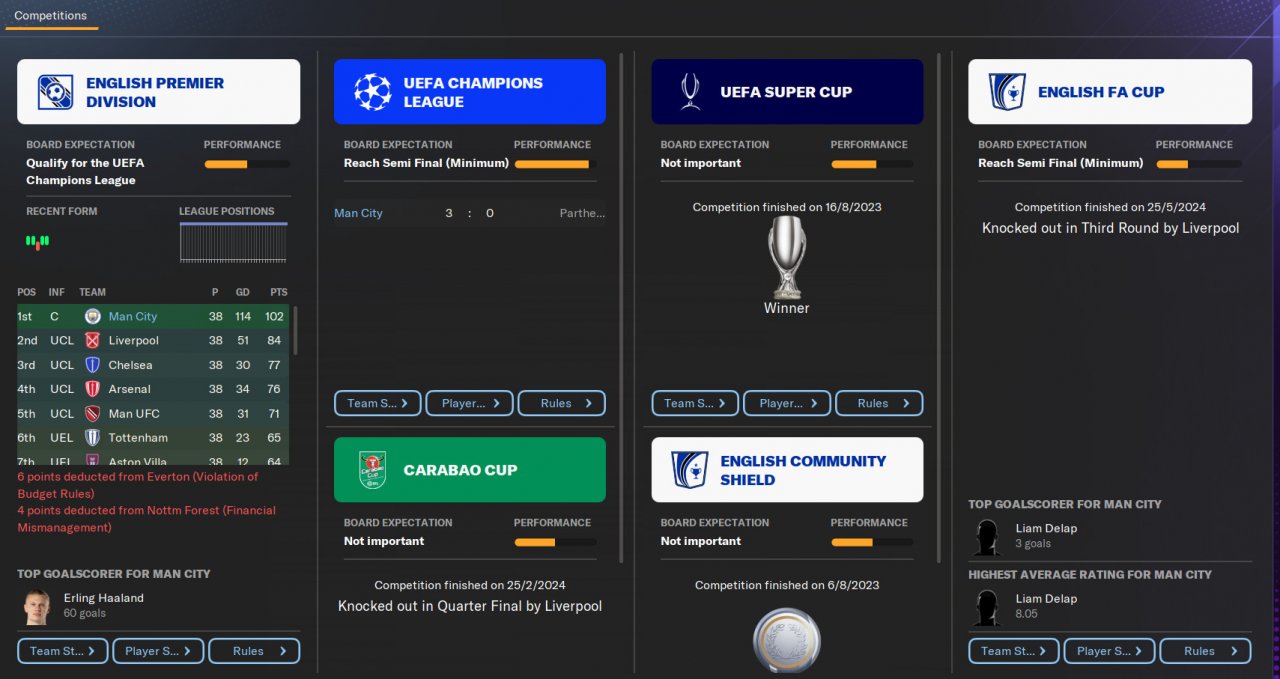1280x679 pixels.
Task: Click Premier Division performance bar
Action: click(247, 164)
